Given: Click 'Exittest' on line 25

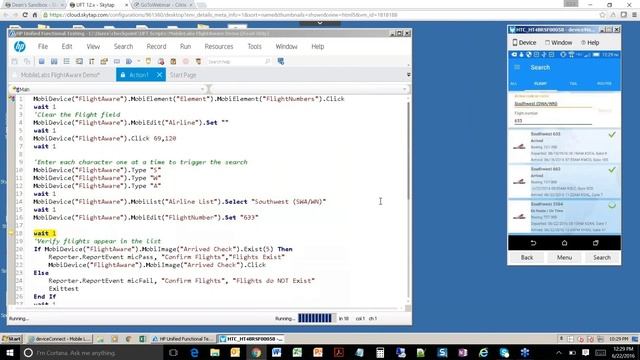Looking at the screenshot, I should 63,289.
